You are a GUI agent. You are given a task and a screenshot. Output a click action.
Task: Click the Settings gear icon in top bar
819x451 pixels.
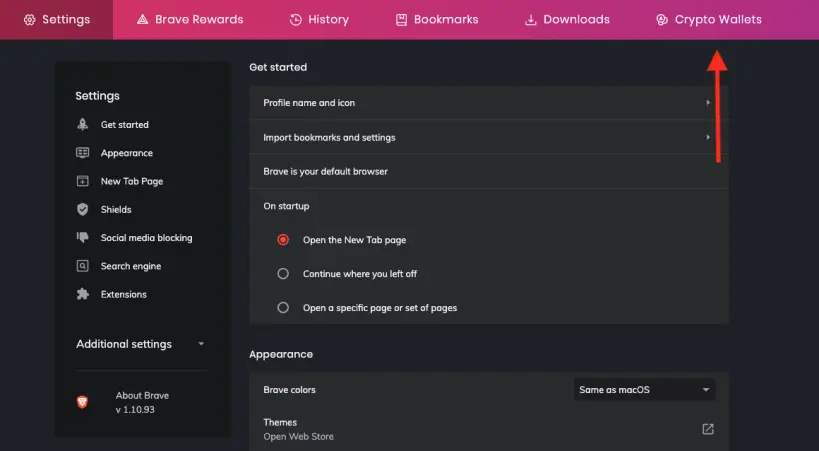tap(30, 20)
